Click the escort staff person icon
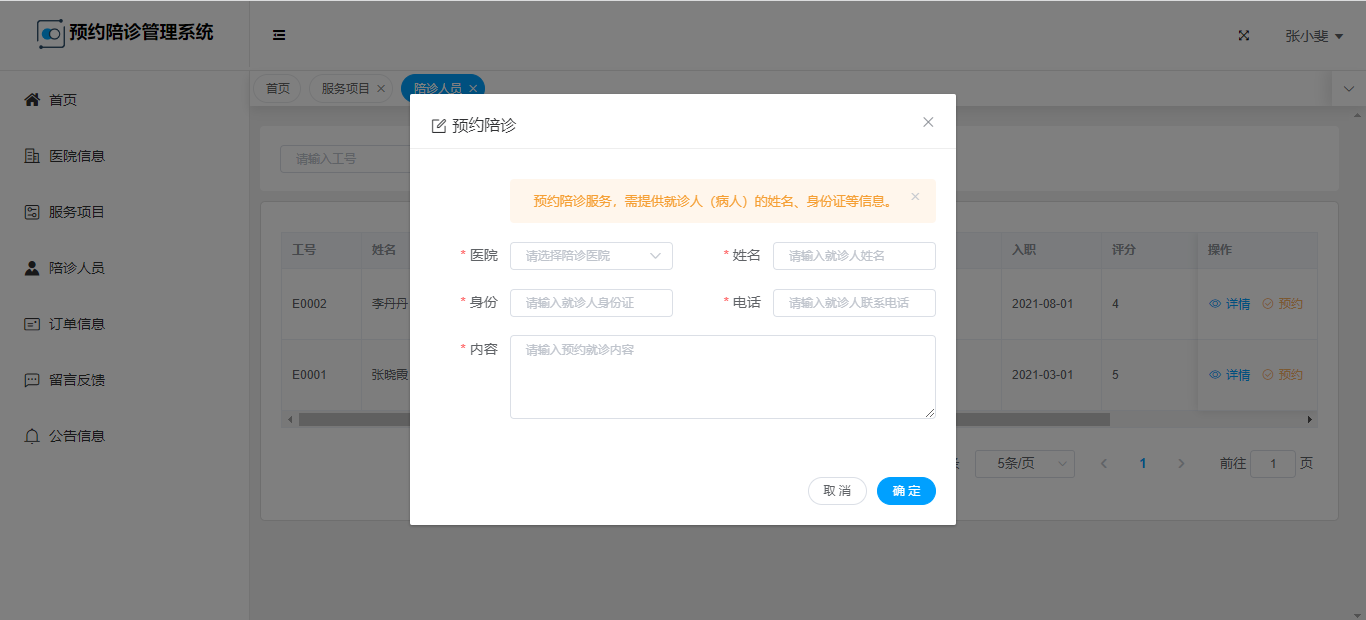The image size is (1366, 620). click(32, 268)
